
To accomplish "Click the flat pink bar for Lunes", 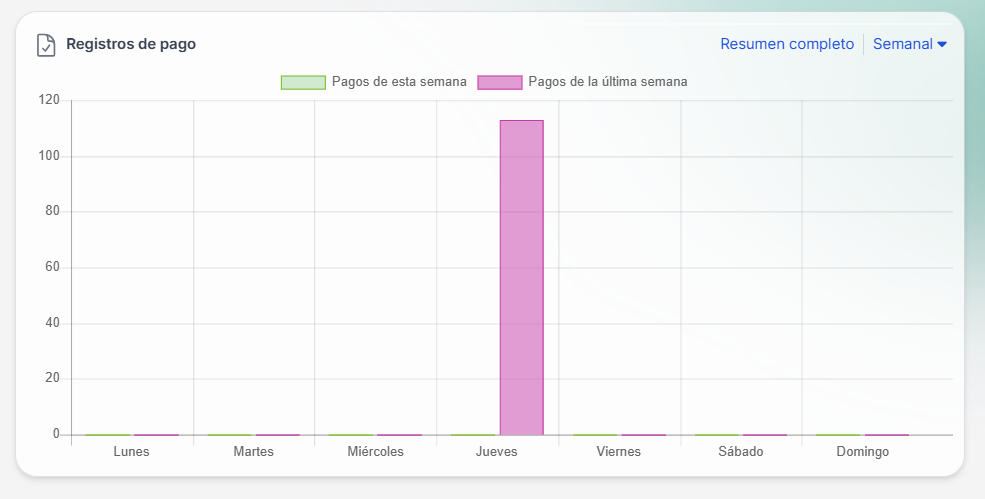I will pyautogui.click(x=156, y=435).
